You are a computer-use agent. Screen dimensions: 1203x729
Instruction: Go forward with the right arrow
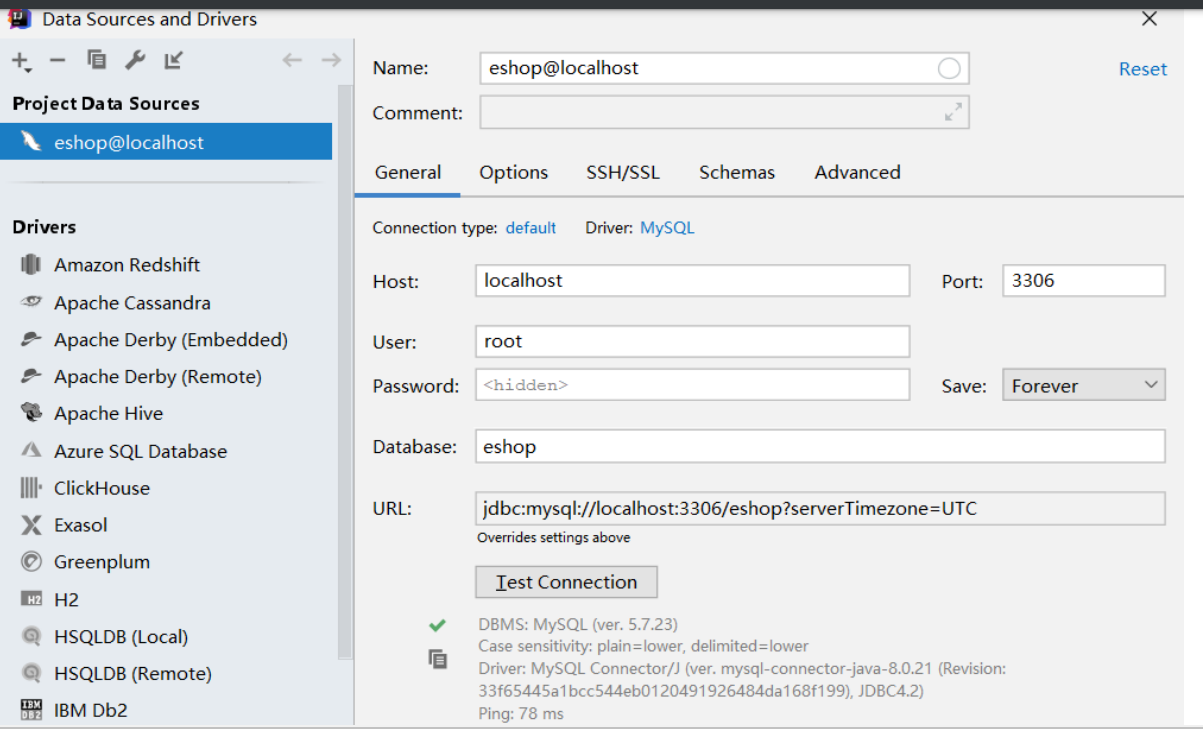point(331,60)
